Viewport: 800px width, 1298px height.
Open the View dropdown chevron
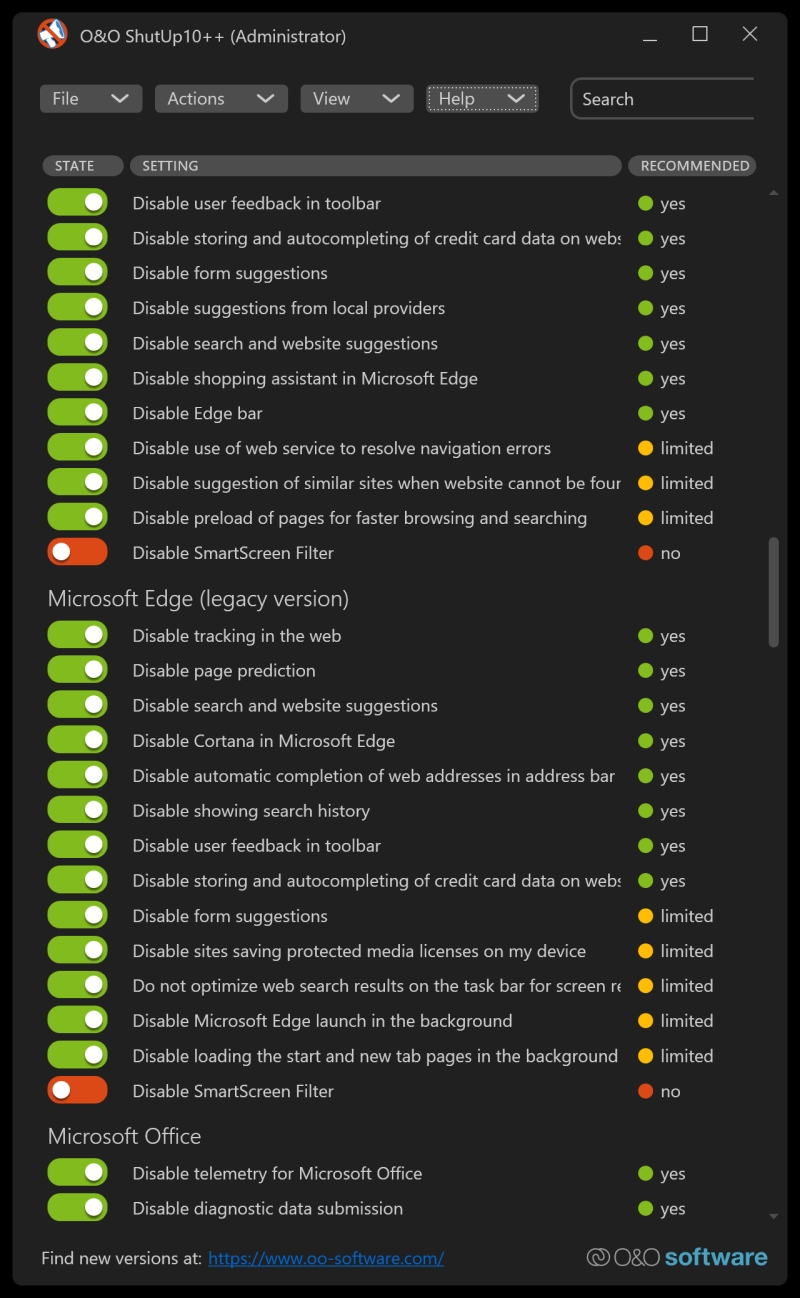click(x=391, y=99)
